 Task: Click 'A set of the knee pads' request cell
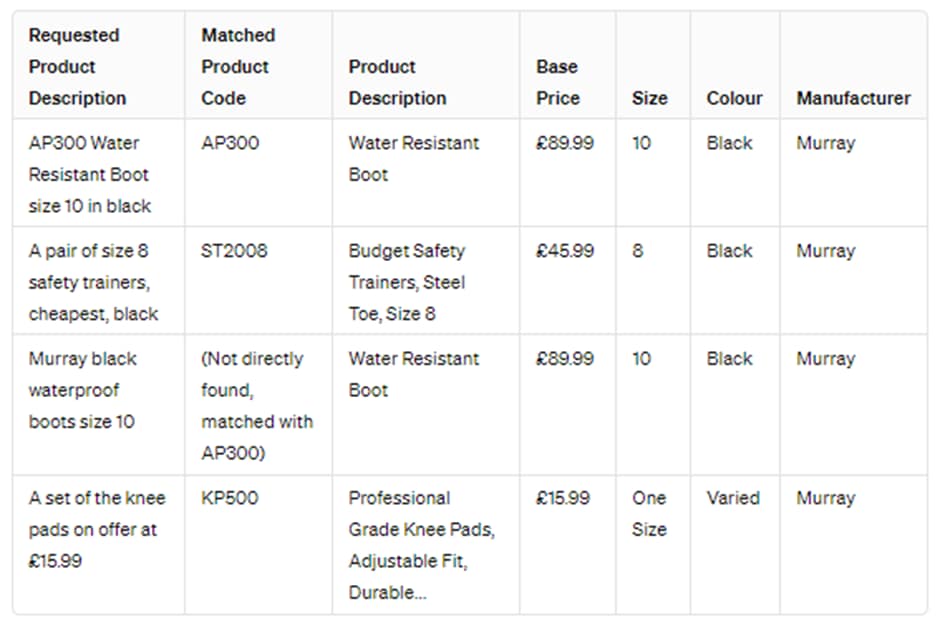tap(96, 529)
